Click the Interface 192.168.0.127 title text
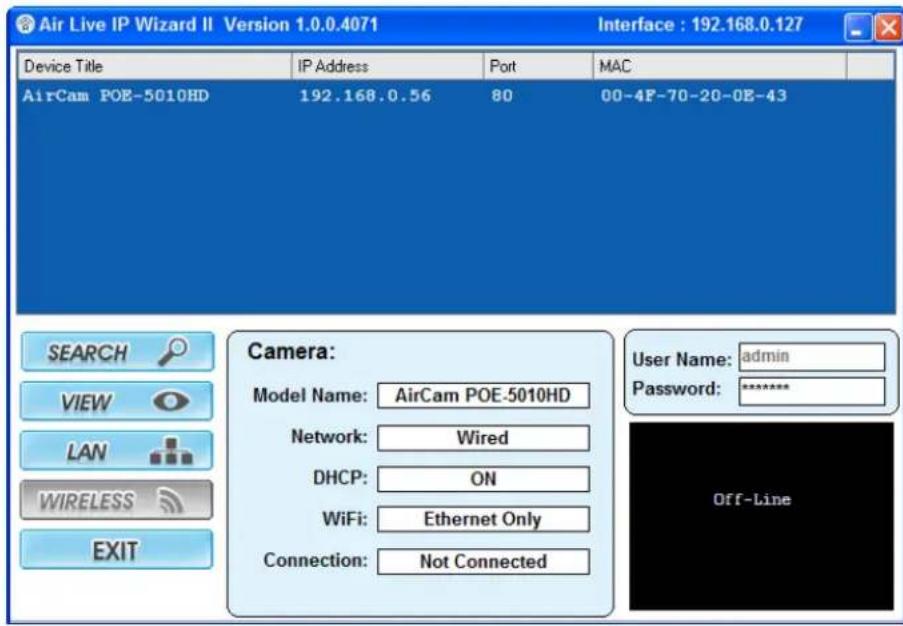 tap(700, 25)
